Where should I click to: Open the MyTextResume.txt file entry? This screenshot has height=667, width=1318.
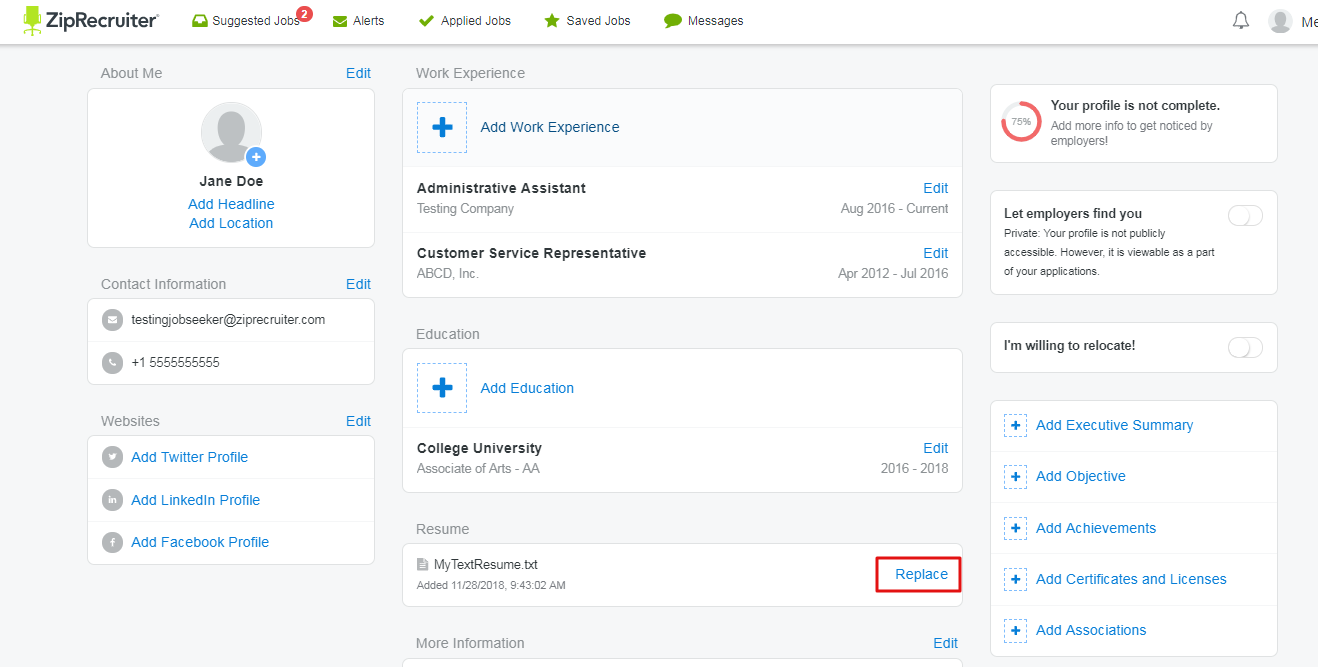485,565
